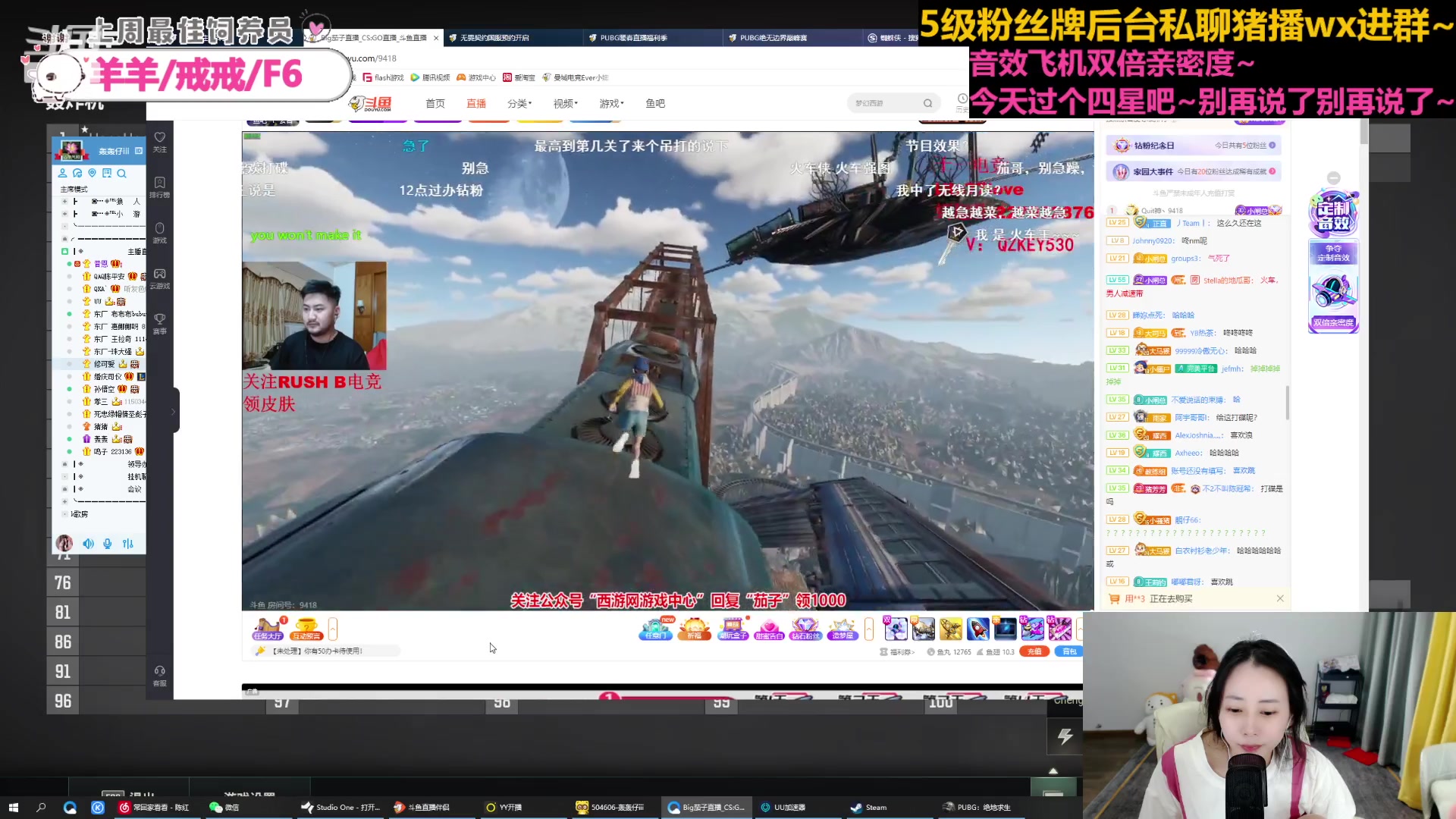Click the 祈福 blessing gift icon
This screenshot has width=1456, height=819.
click(x=695, y=629)
